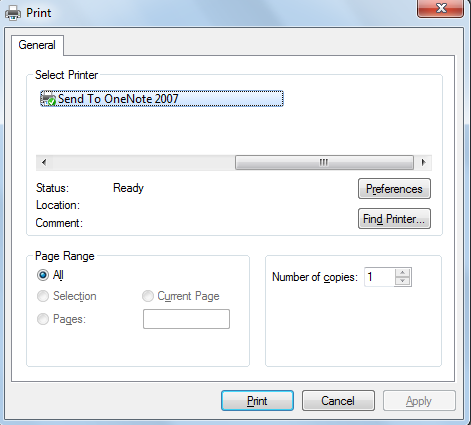Click inside the Pages range text field
Screen dimensions: 471x425
click(x=186, y=319)
